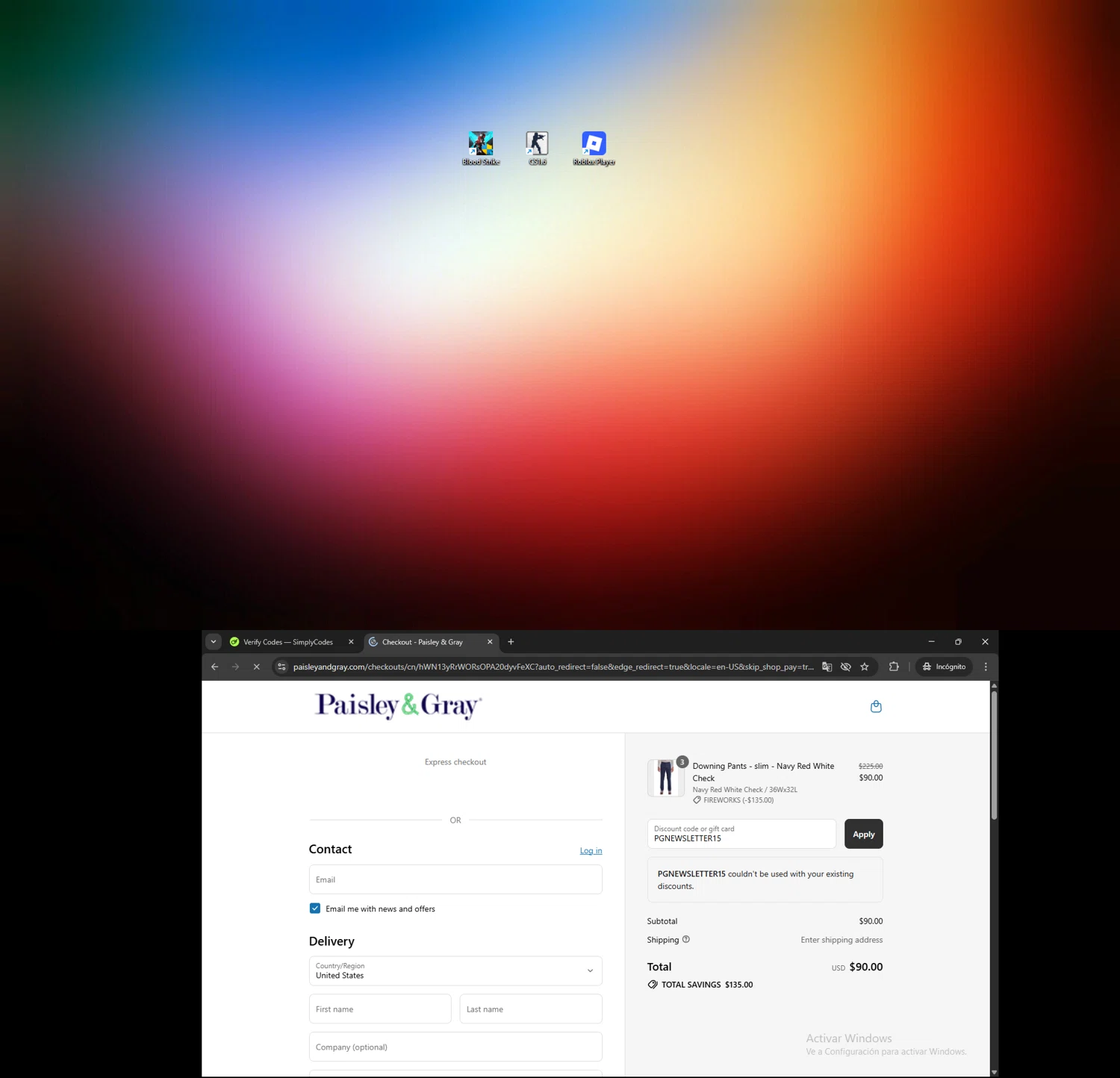Uncheck Email me with news and offers
The image size is (1120, 1078).
pos(315,909)
